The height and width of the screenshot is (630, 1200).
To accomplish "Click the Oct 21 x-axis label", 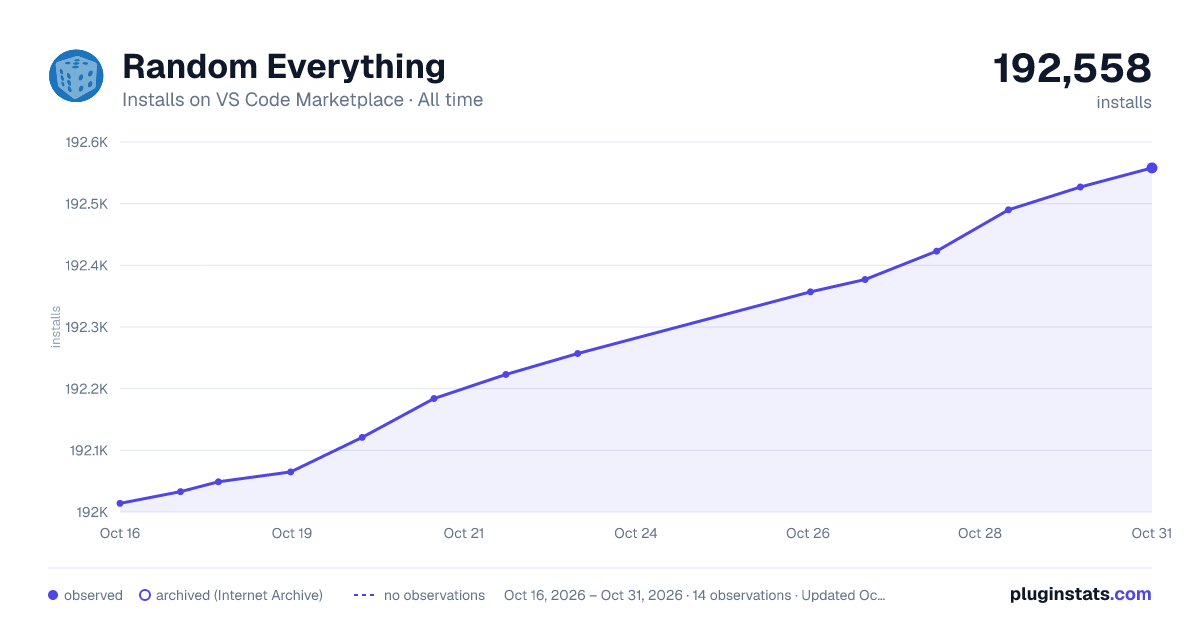I will 464,533.
